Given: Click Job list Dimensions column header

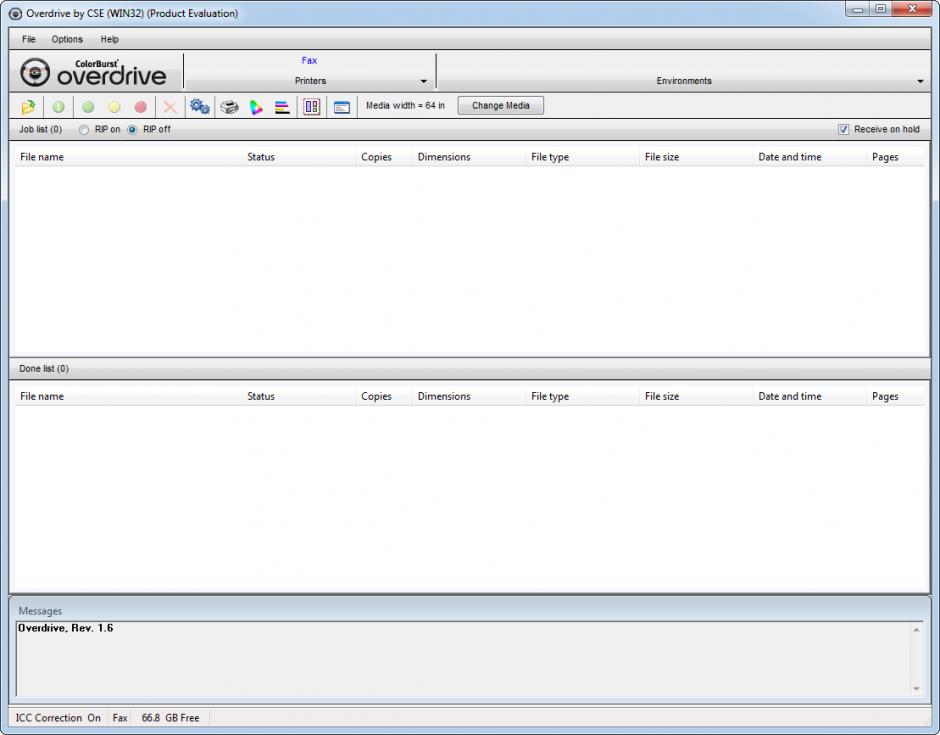Looking at the screenshot, I should pos(469,157).
